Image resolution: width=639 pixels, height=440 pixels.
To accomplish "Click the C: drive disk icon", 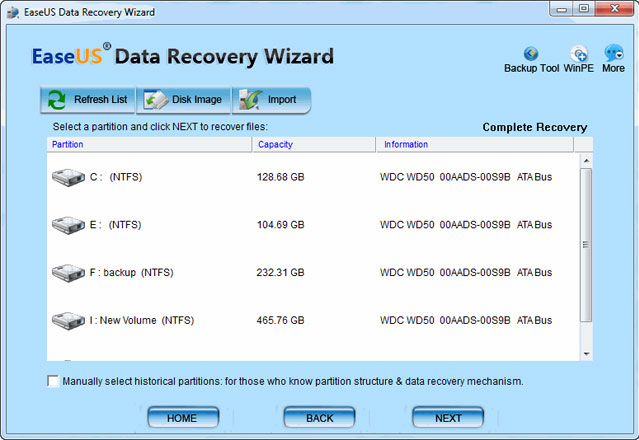I will click(67, 177).
